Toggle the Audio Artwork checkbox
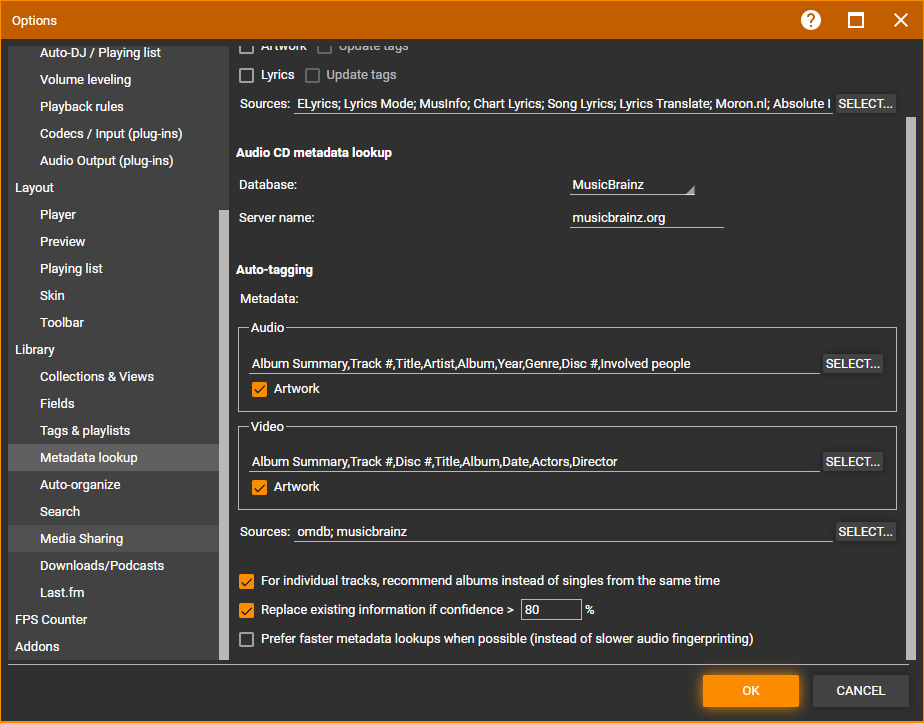The height and width of the screenshot is (723, 924). (260, 389)
